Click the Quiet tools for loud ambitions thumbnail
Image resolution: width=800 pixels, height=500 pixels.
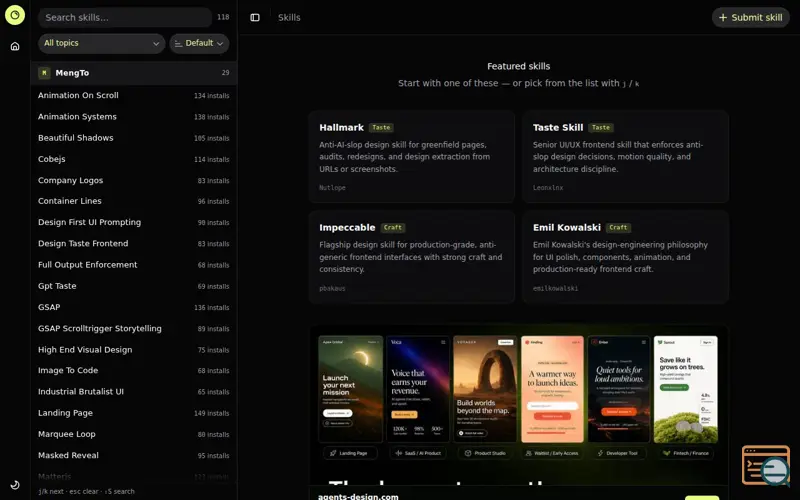[619, 389]
